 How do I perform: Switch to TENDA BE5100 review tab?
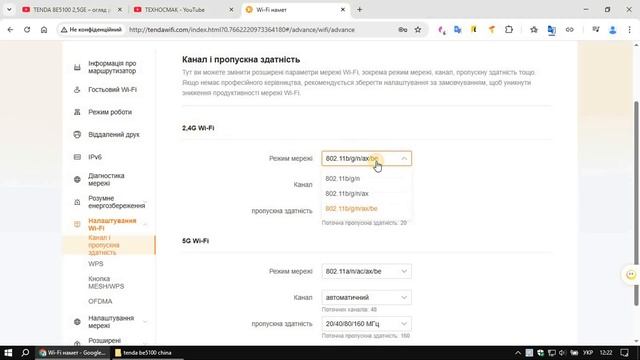pos(72,9)
